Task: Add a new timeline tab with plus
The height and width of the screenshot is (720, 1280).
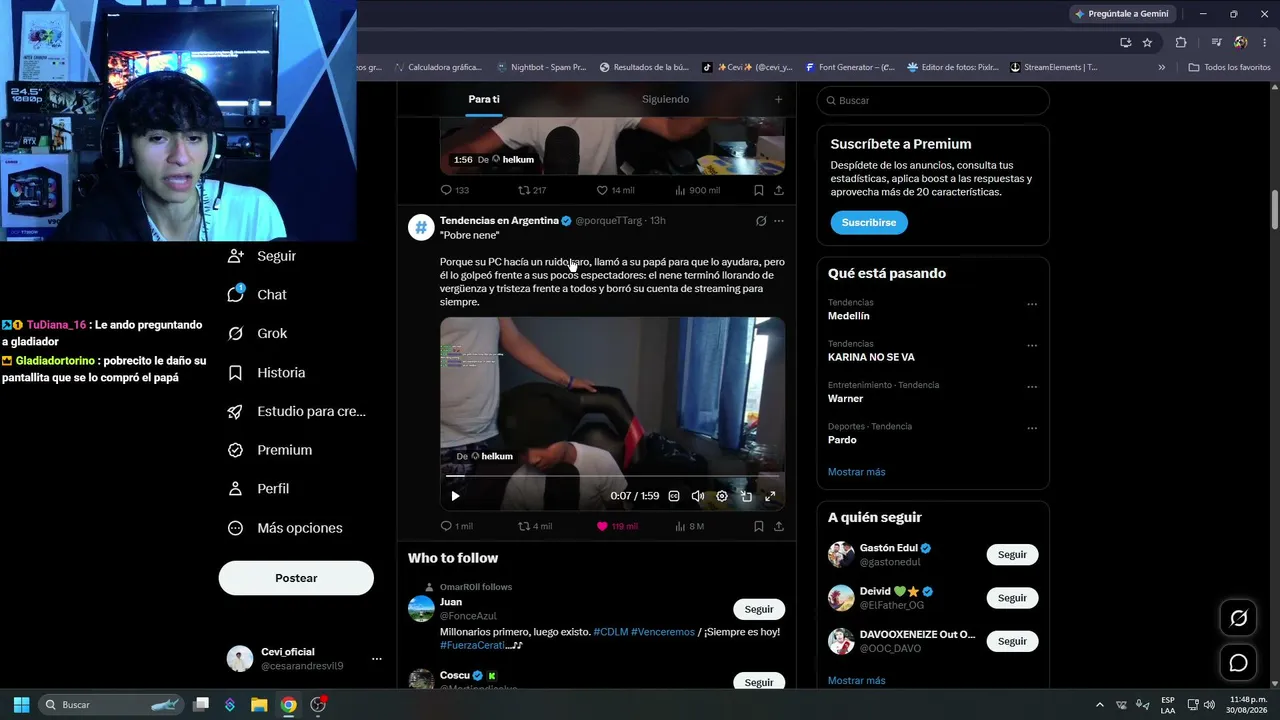Action: [778, 99]
